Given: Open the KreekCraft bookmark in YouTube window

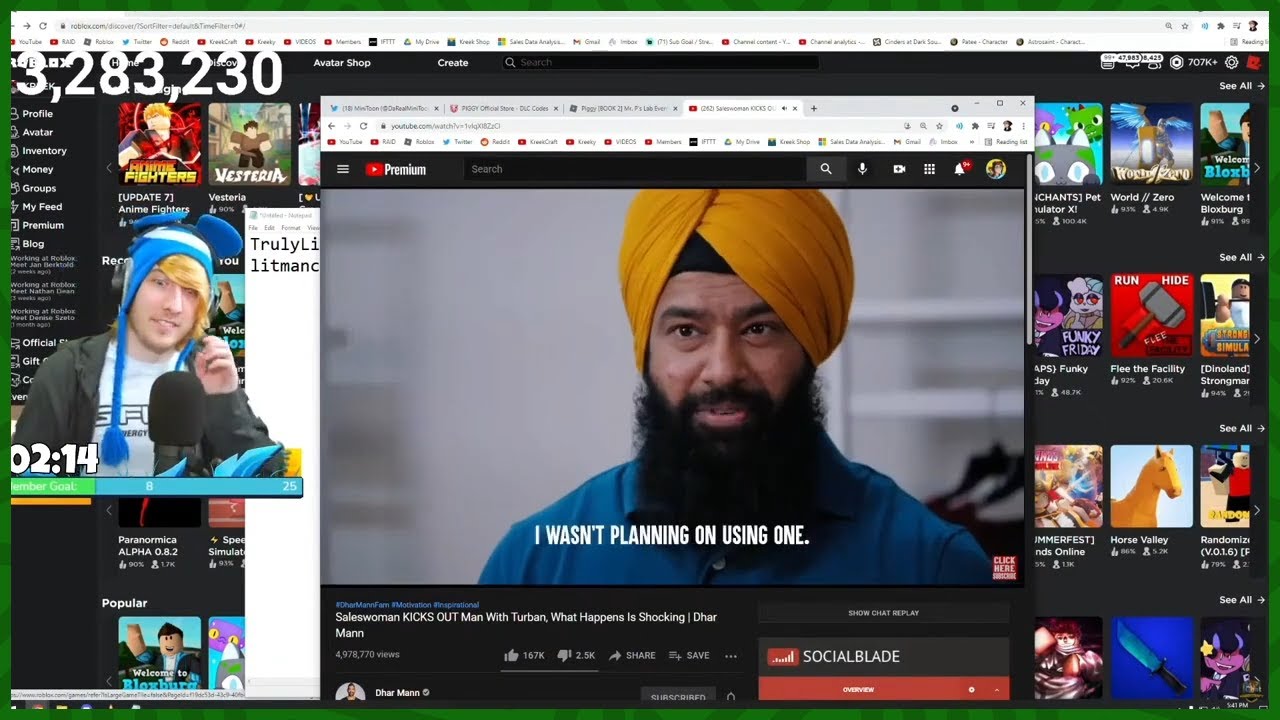Looking at the screenshot, I should click(x=539, y=142).
